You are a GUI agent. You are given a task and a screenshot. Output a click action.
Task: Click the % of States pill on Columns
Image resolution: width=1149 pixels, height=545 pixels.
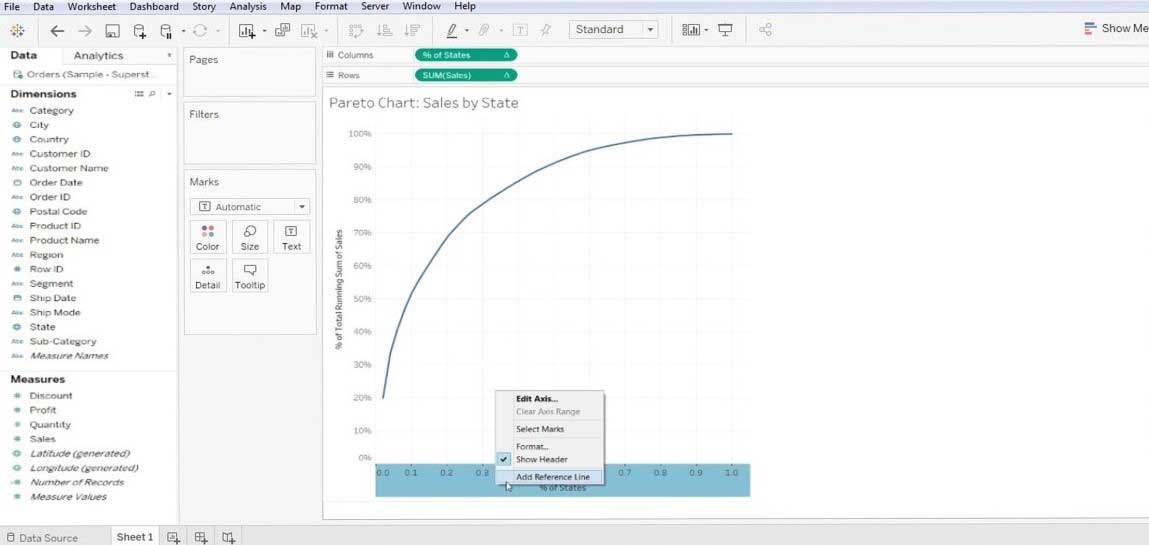(466, 55)
